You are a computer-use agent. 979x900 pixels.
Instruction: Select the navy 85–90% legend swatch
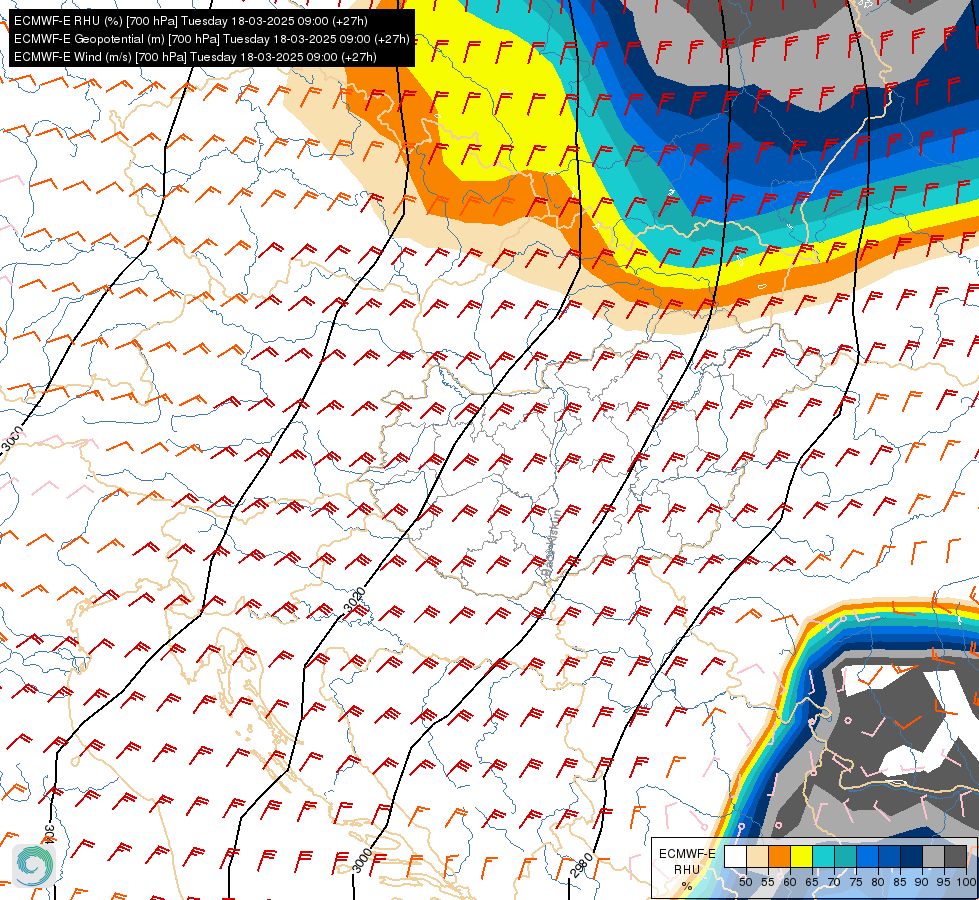pos(912,856)
